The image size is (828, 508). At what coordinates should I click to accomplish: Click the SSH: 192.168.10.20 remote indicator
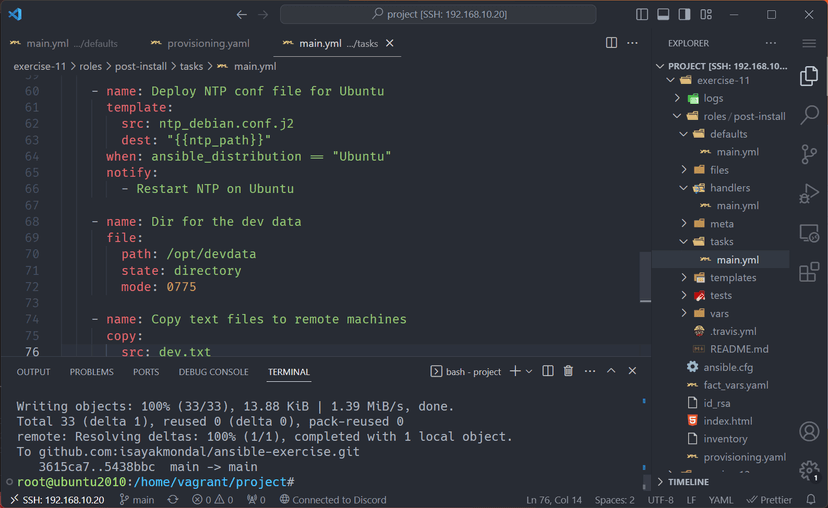tap(57, 500)
